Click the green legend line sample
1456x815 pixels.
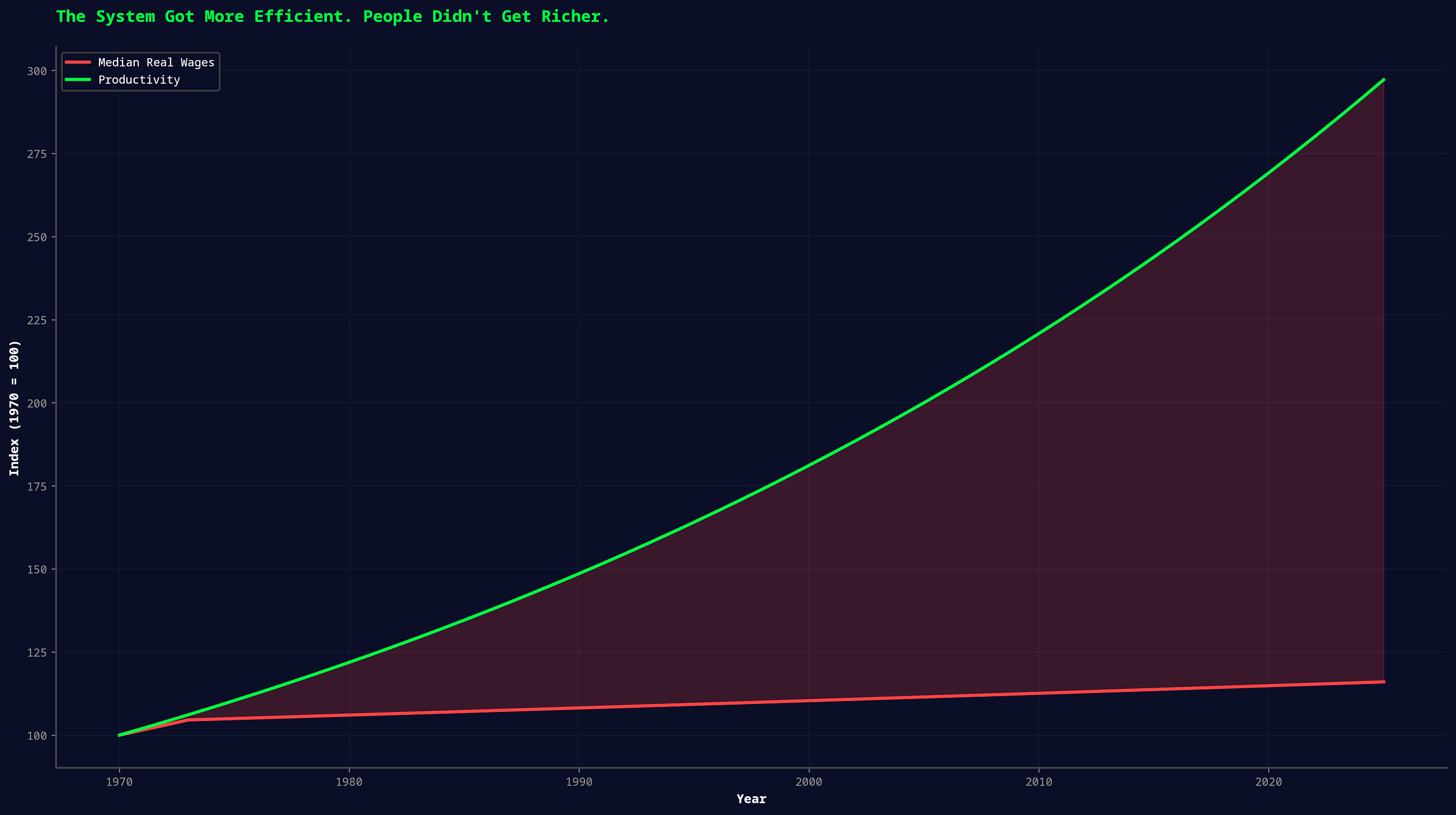[78, 79]
